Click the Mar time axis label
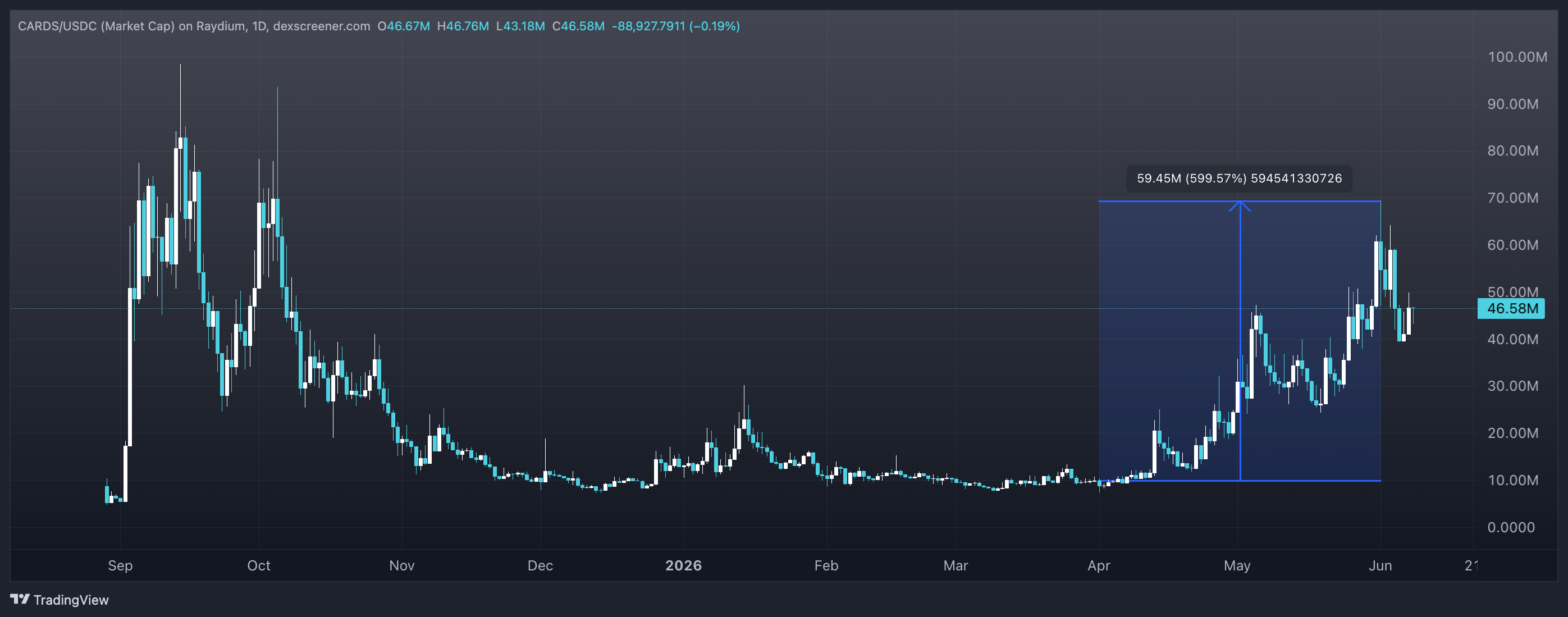 [x=956, y=566]
